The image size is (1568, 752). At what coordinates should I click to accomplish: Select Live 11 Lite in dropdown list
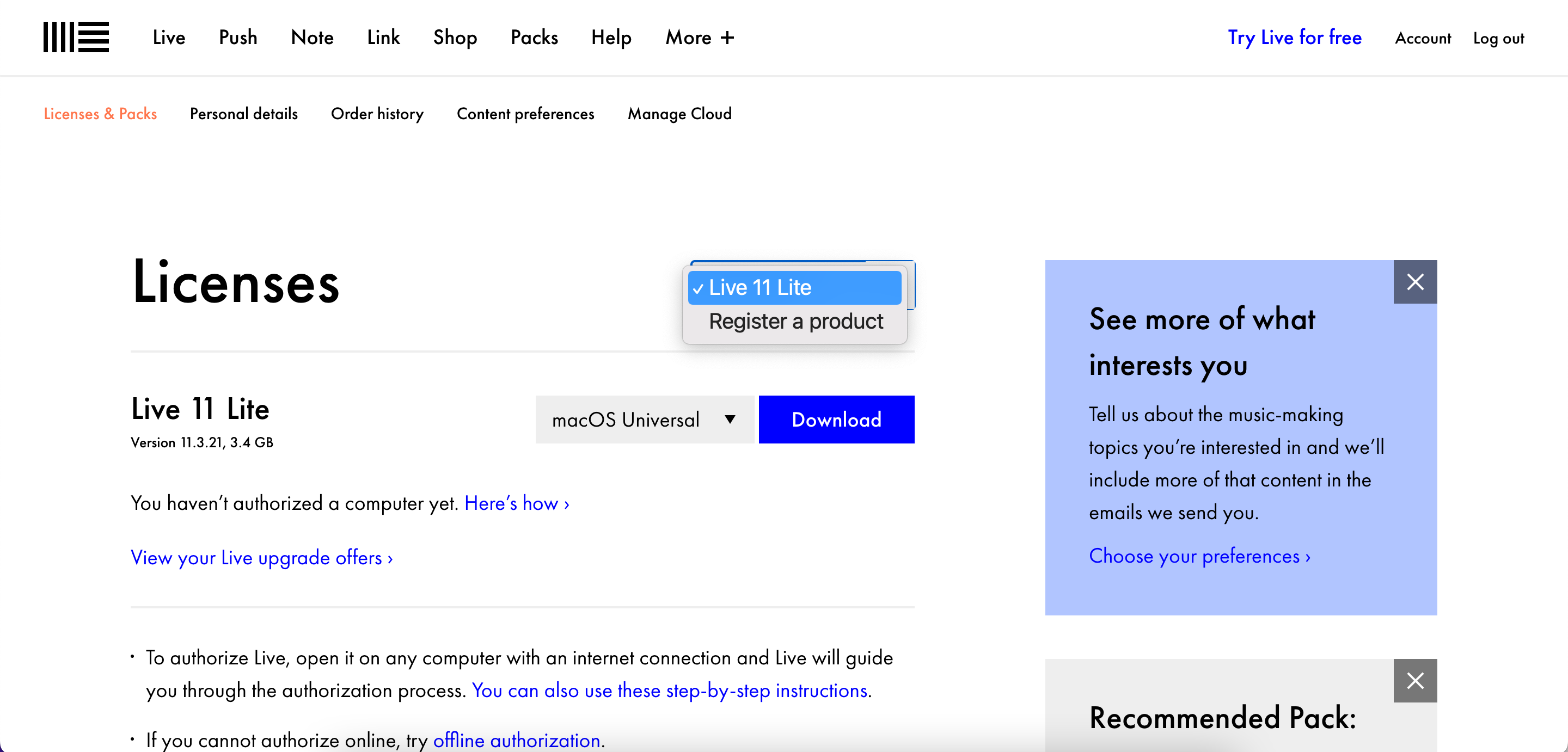(794, 287)
